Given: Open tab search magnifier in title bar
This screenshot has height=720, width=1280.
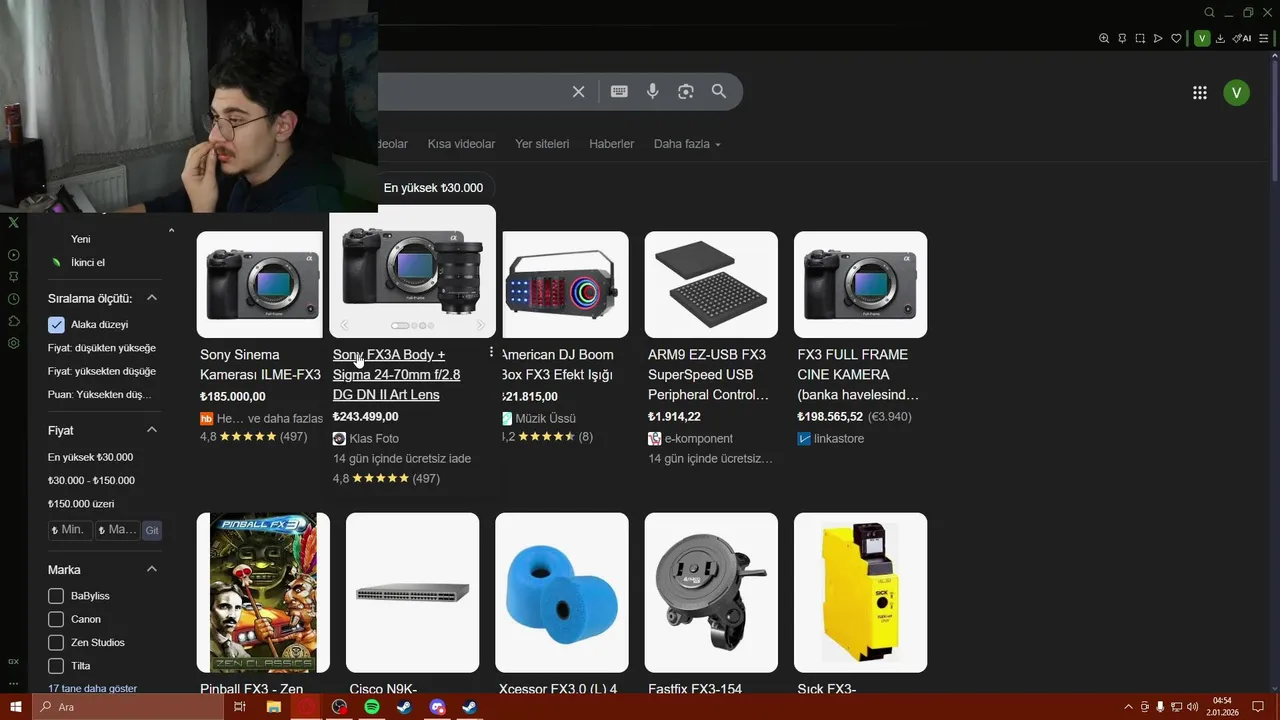Looking at the screenshot, I should [1209, 12].
